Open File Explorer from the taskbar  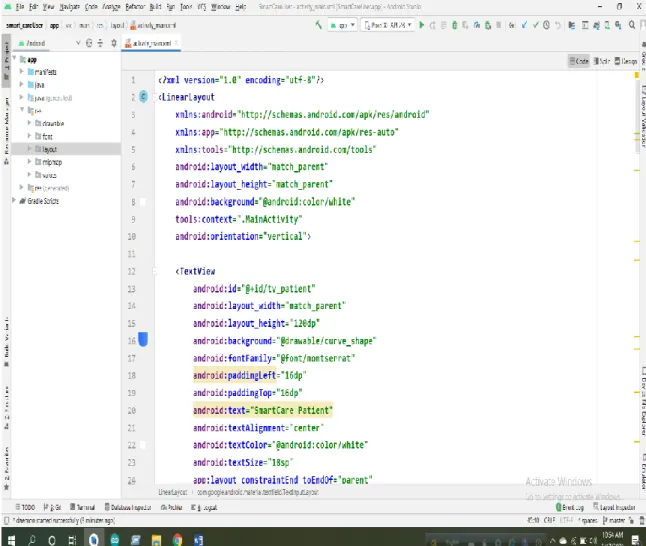coord(156,539)
